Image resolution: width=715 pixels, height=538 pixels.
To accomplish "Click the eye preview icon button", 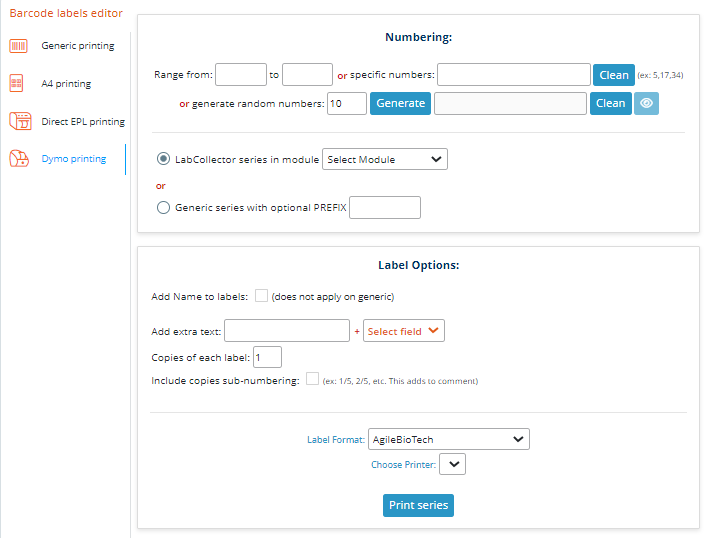I will (646, 103).
